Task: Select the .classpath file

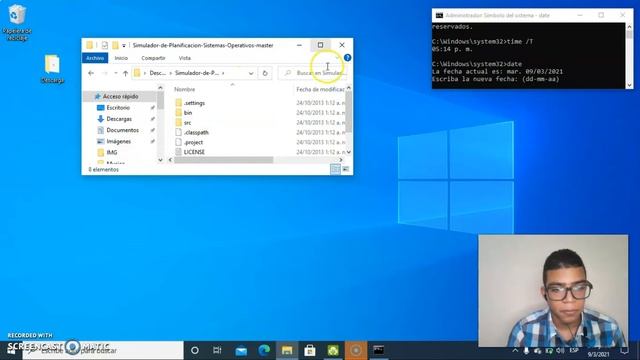Action: 196,132
